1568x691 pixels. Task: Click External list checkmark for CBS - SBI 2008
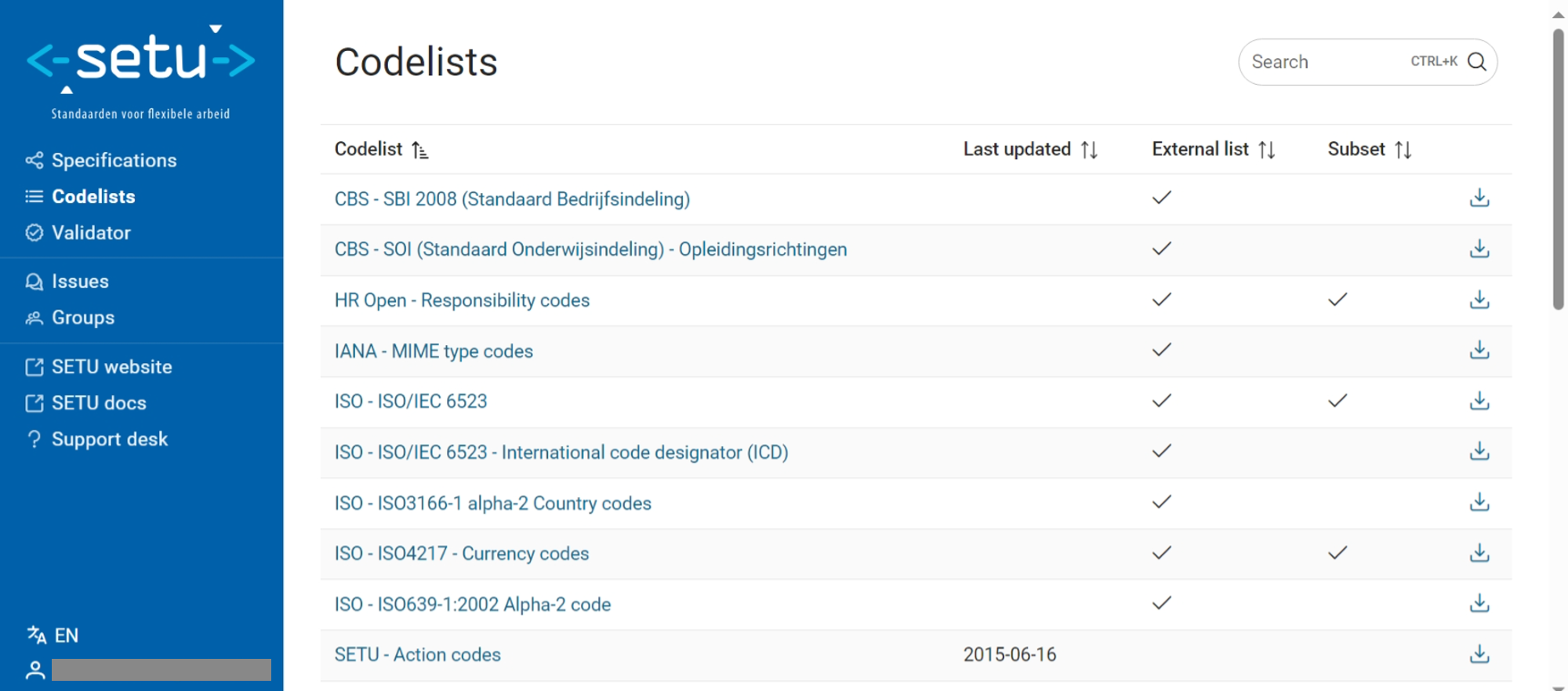(1162, 198)
